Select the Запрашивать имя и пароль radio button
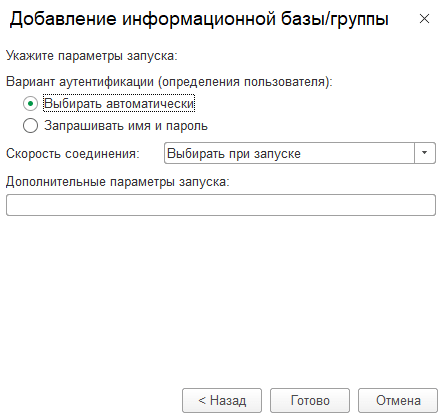This screenshot has width=442, height=418. point(30,126)
